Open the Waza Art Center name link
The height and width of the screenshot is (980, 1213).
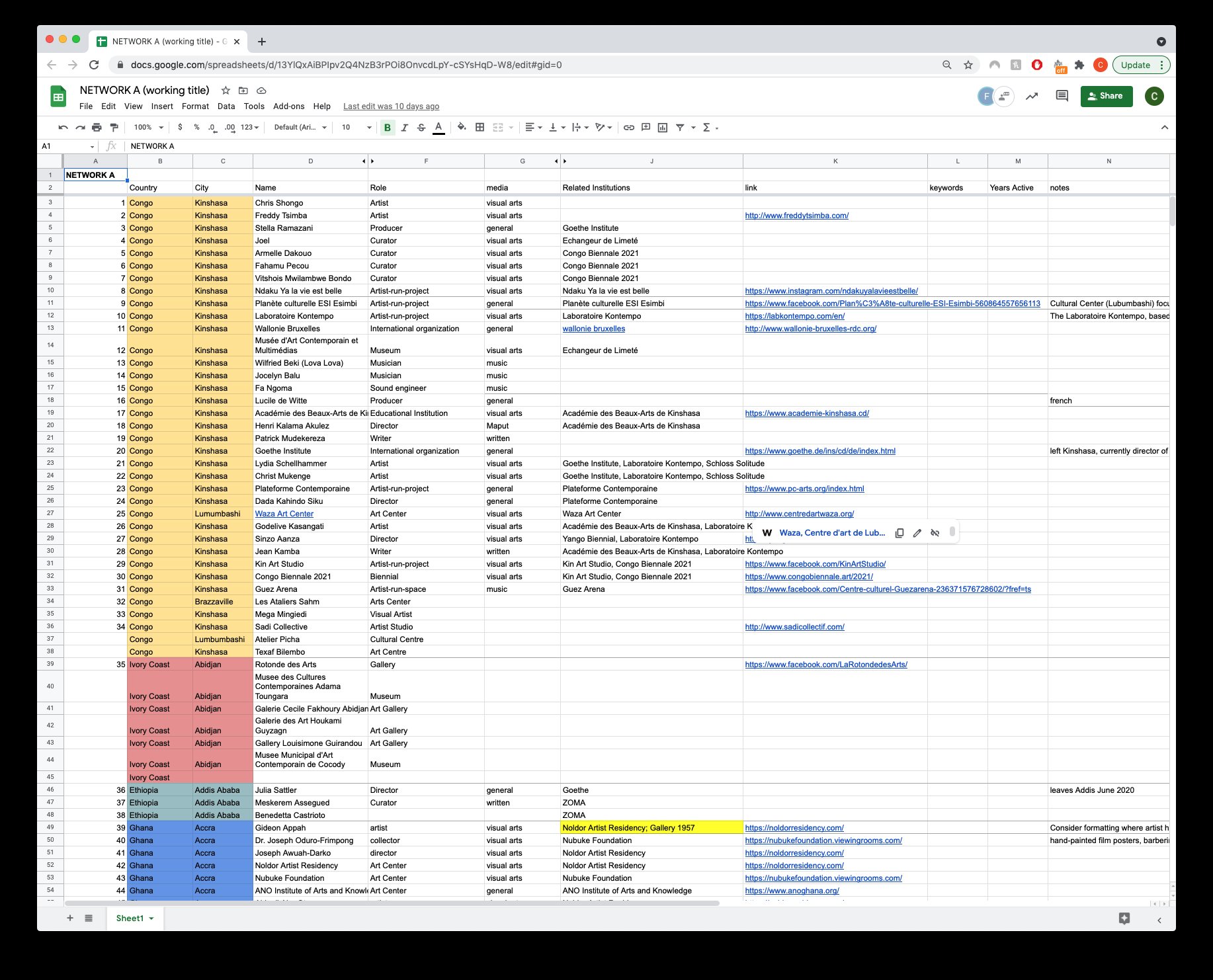click(284, 514)
